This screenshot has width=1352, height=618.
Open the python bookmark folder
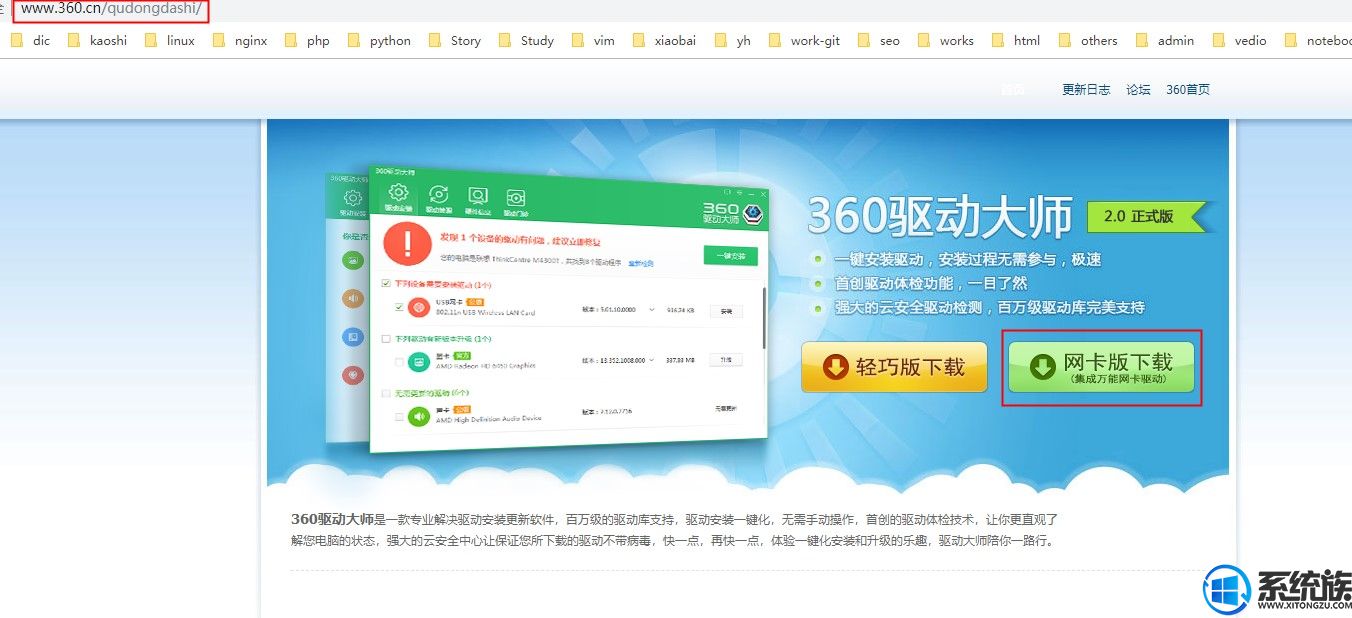coord(379,41)
